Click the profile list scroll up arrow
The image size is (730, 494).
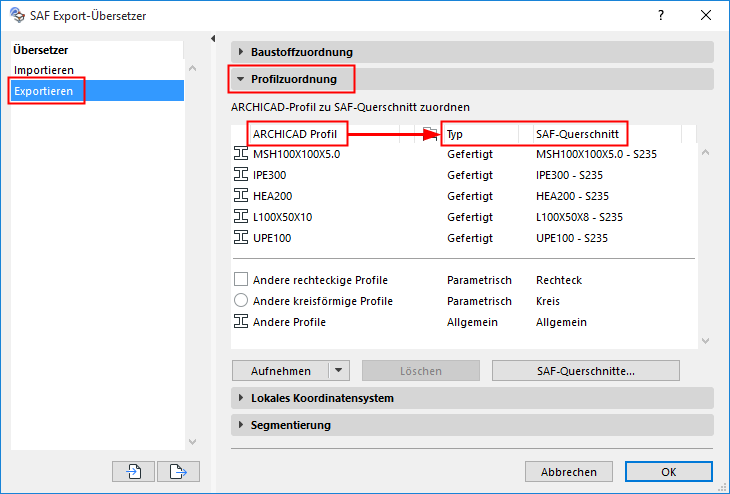coord(705,153)
